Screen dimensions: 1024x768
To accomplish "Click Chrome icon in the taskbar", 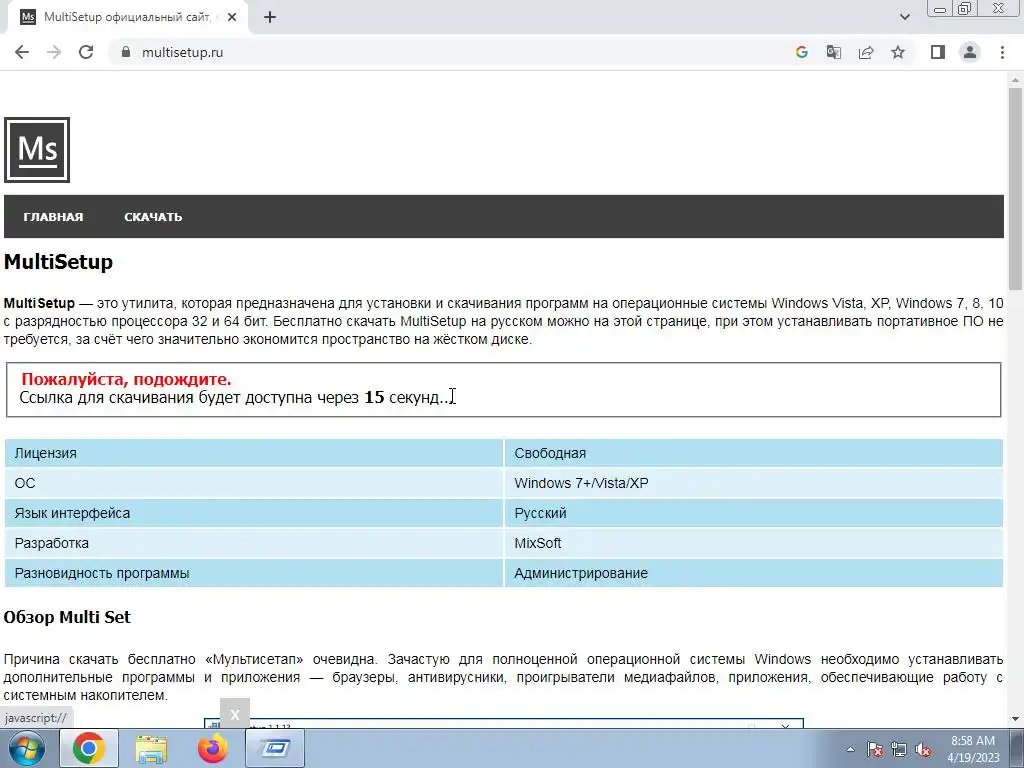I will (89, 748).
